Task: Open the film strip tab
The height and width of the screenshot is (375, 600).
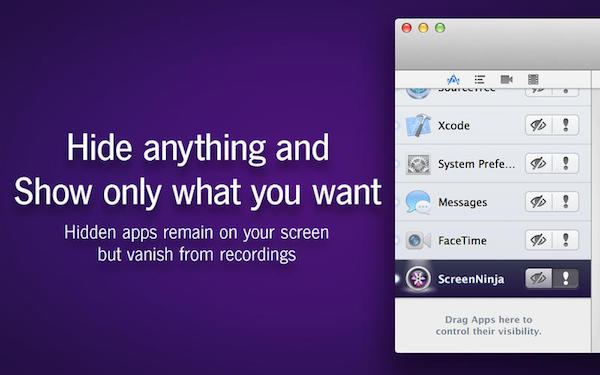Action: pyautogui.click(x=533, y=79)
